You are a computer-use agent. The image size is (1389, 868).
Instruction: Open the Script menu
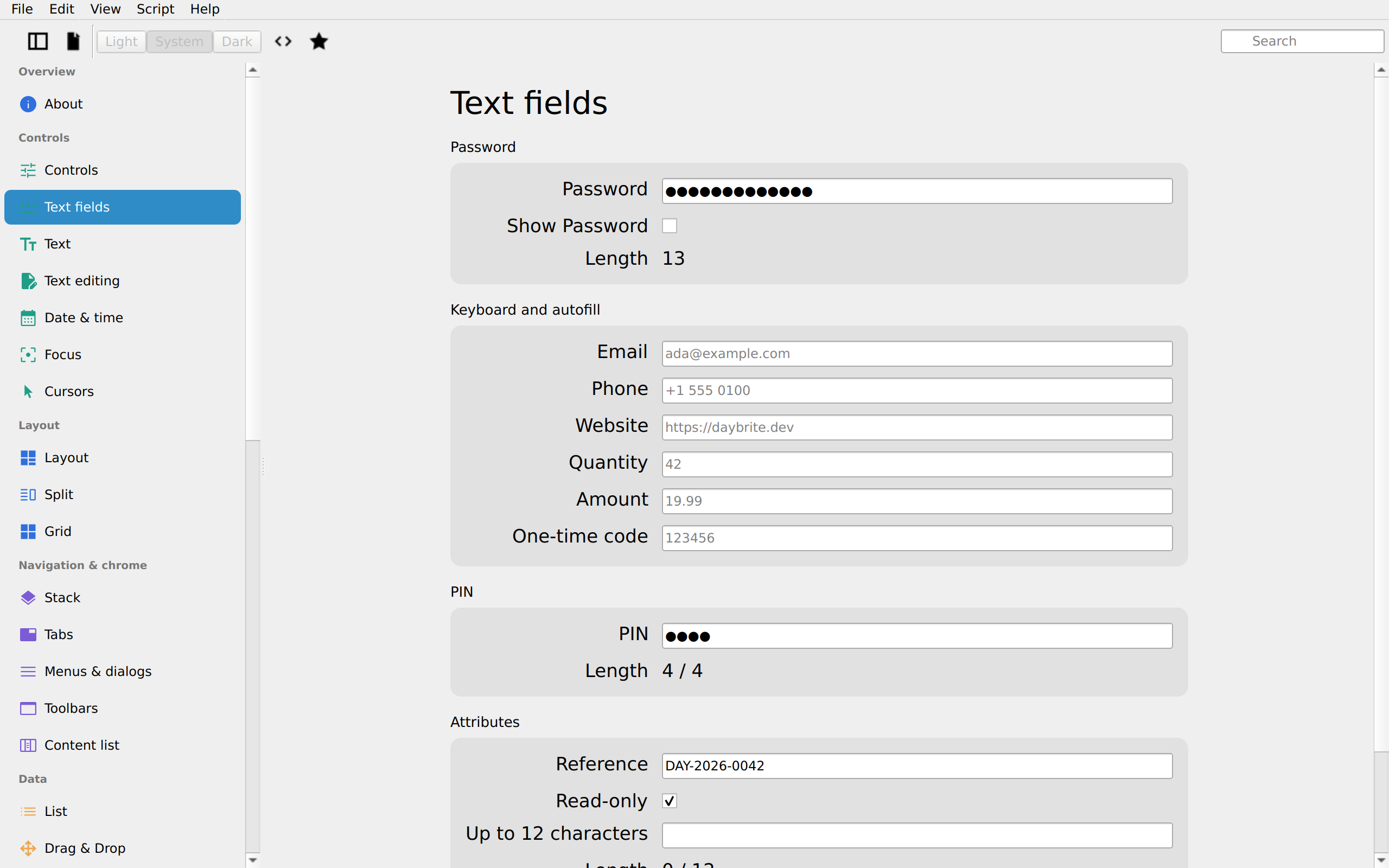pyautogui.click(x=155, y=9)
